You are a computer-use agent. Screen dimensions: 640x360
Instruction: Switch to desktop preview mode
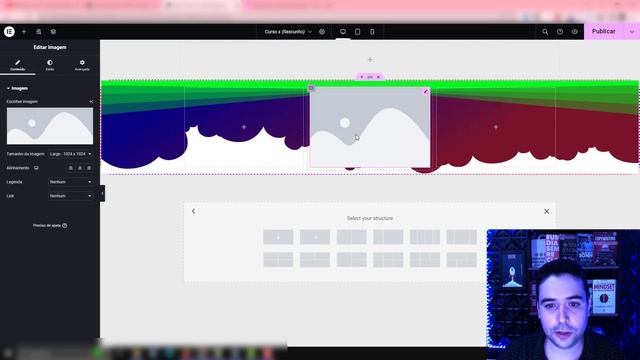[343, 31]
